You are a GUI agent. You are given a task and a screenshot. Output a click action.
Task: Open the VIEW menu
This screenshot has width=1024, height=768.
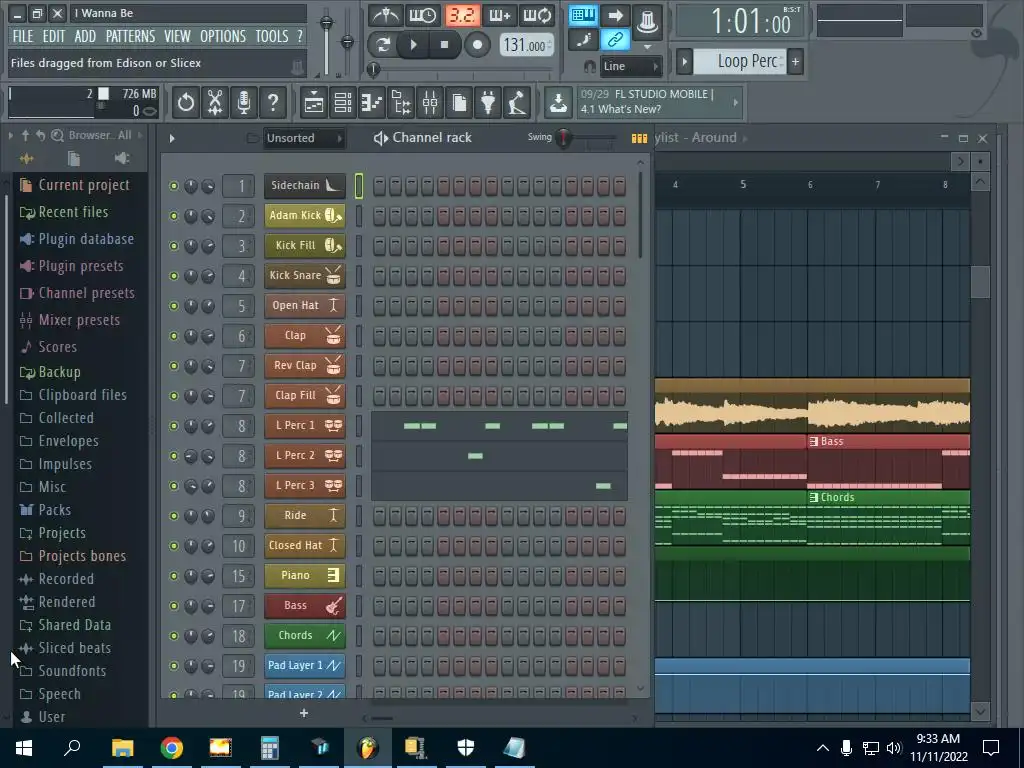pos(177,36)
